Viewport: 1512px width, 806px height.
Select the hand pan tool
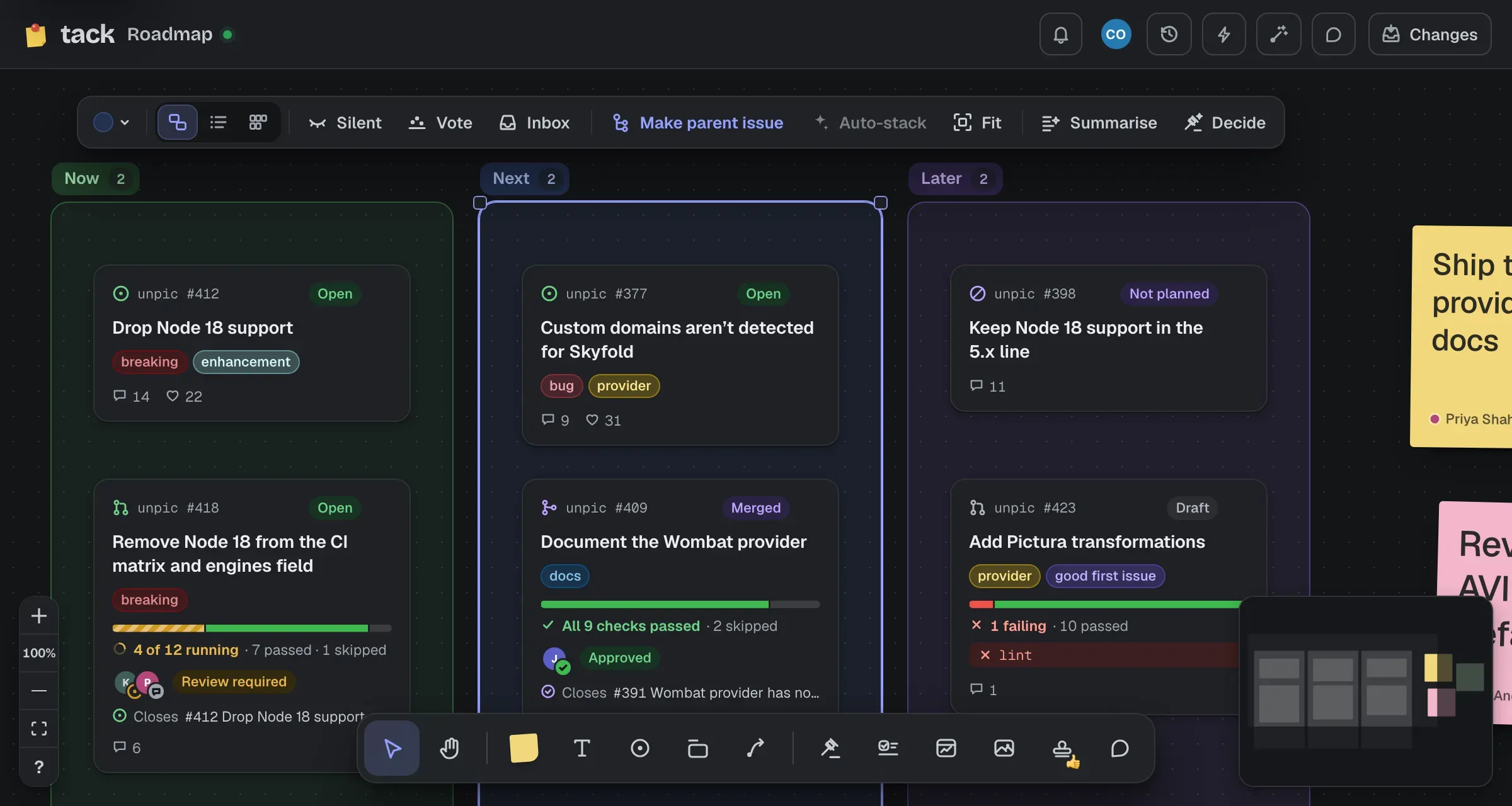point(449,748)
